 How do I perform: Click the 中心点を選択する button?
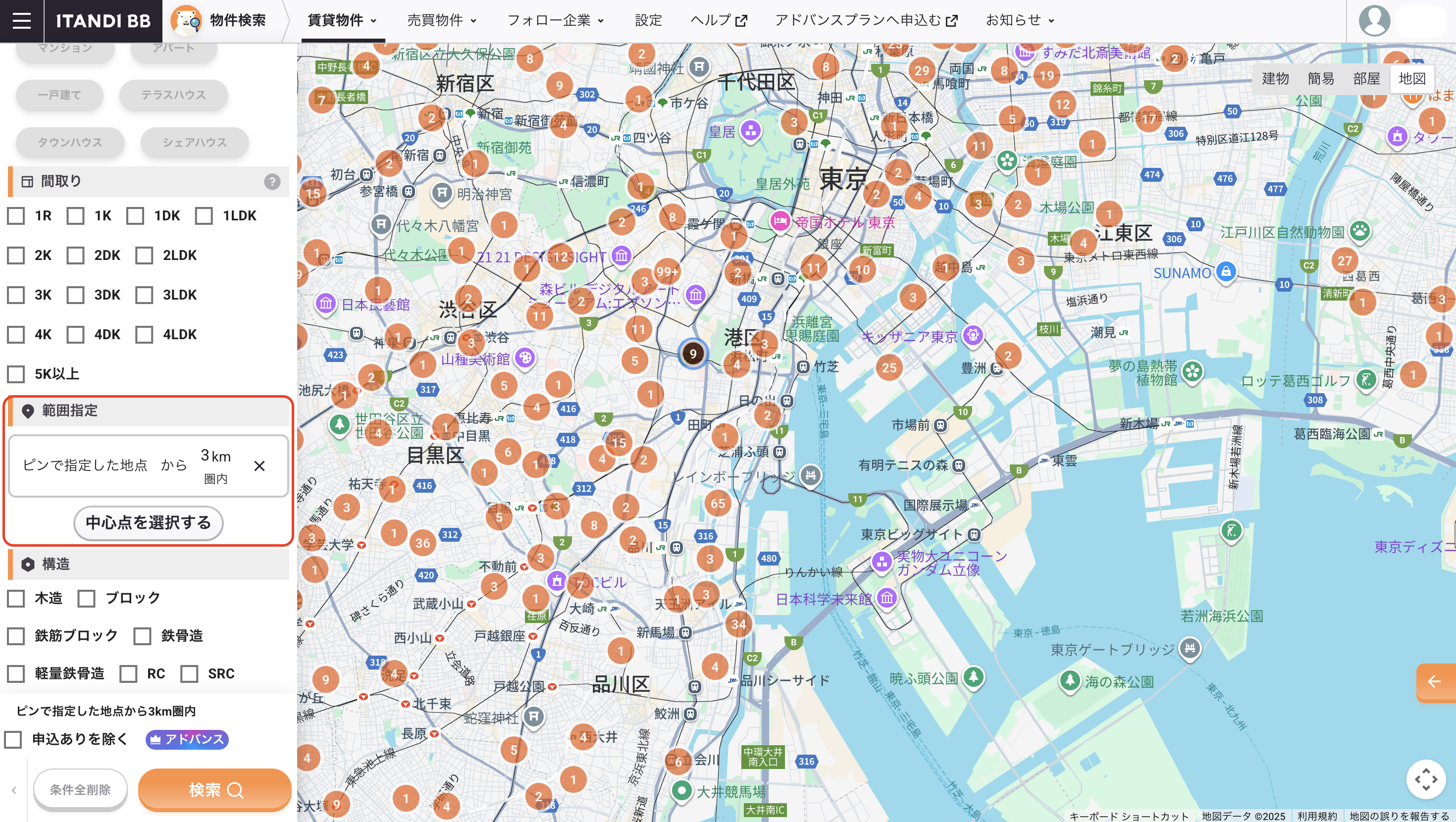click(x=148, y=522)
